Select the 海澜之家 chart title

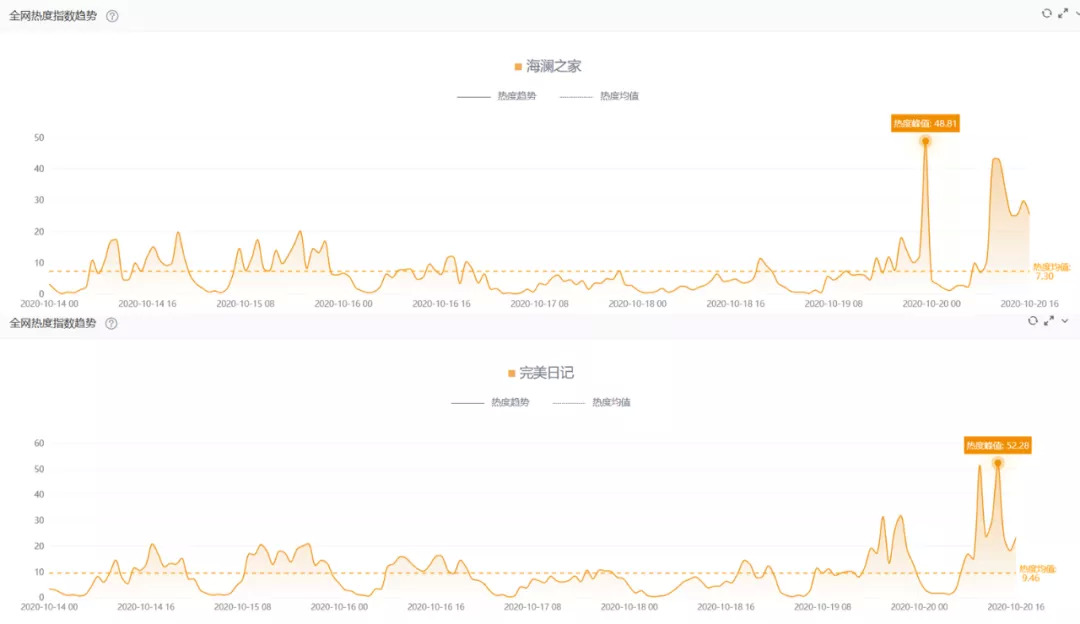[x=553, y=67]
